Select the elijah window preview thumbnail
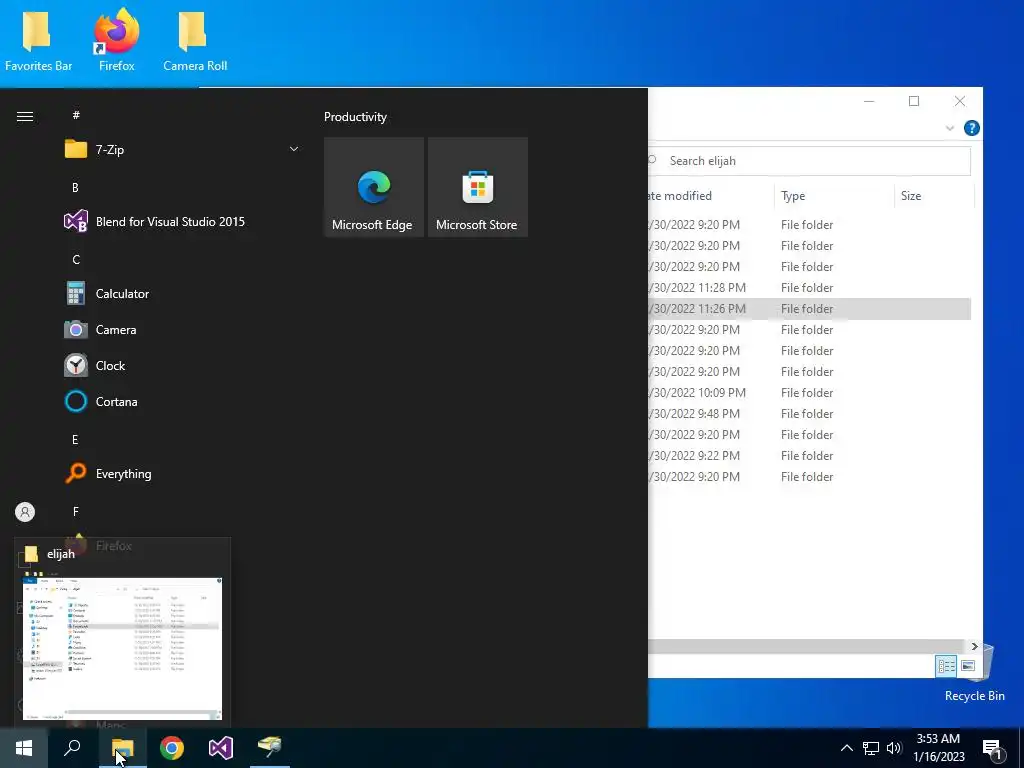 [122, 648]
